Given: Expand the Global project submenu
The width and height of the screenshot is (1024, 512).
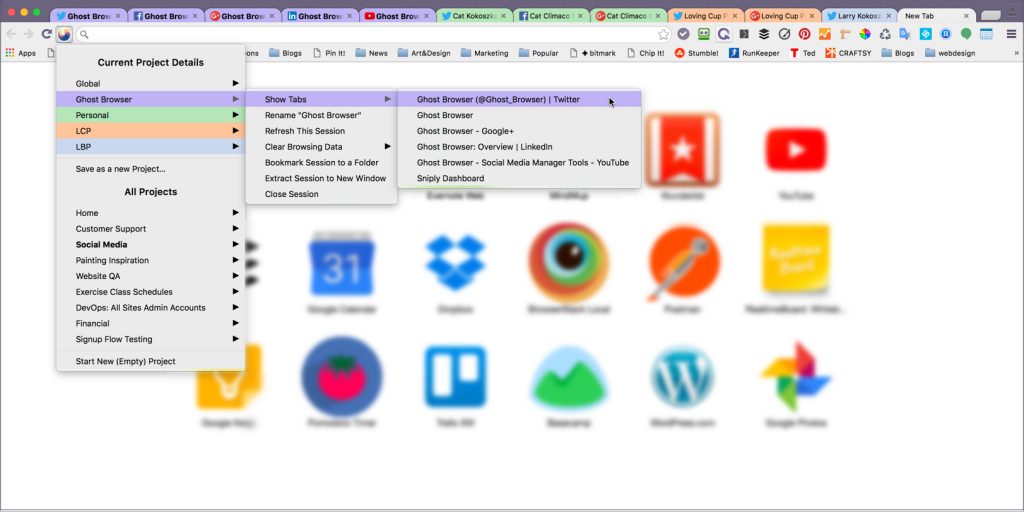Looking at the screenshot, I should tap(151, 84).
